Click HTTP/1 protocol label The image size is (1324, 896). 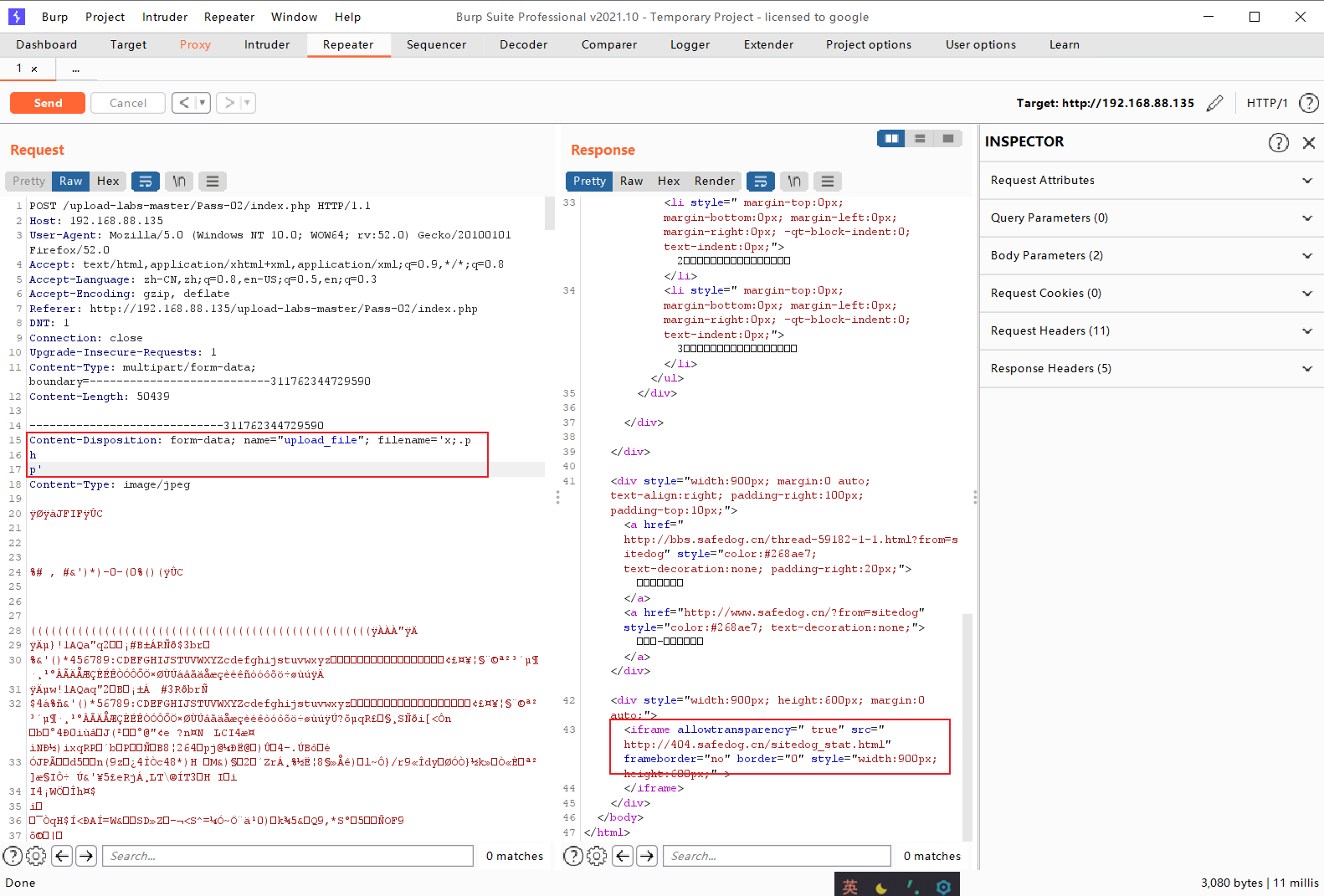point(1267,103)
